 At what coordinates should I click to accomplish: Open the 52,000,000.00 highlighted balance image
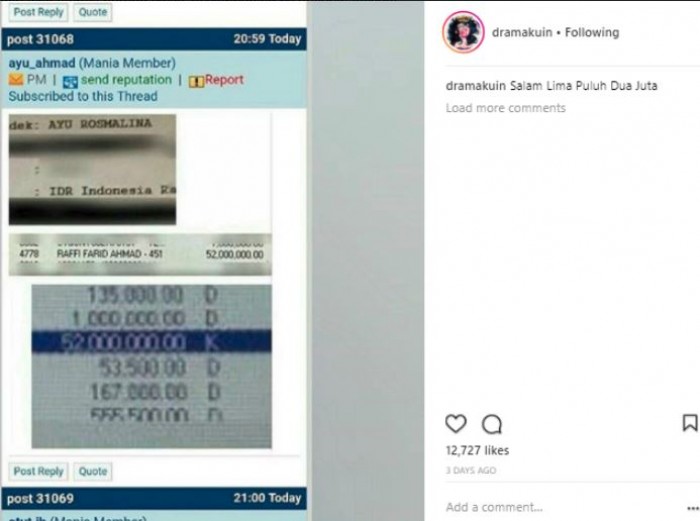tap(151, 366)
